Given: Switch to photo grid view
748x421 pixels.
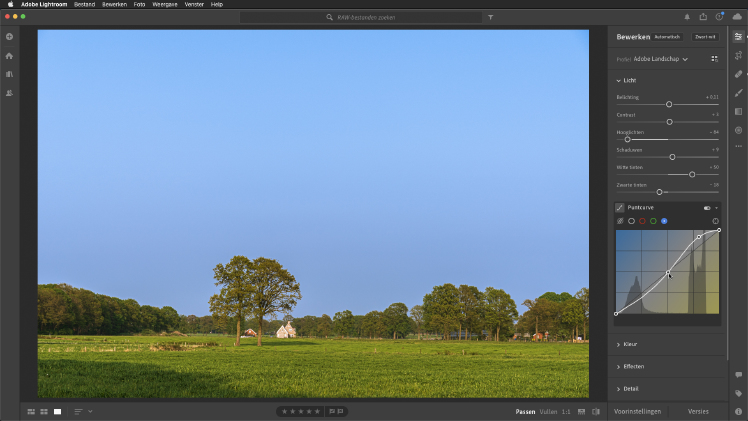Looking at the screenshot, I should 31,411.
